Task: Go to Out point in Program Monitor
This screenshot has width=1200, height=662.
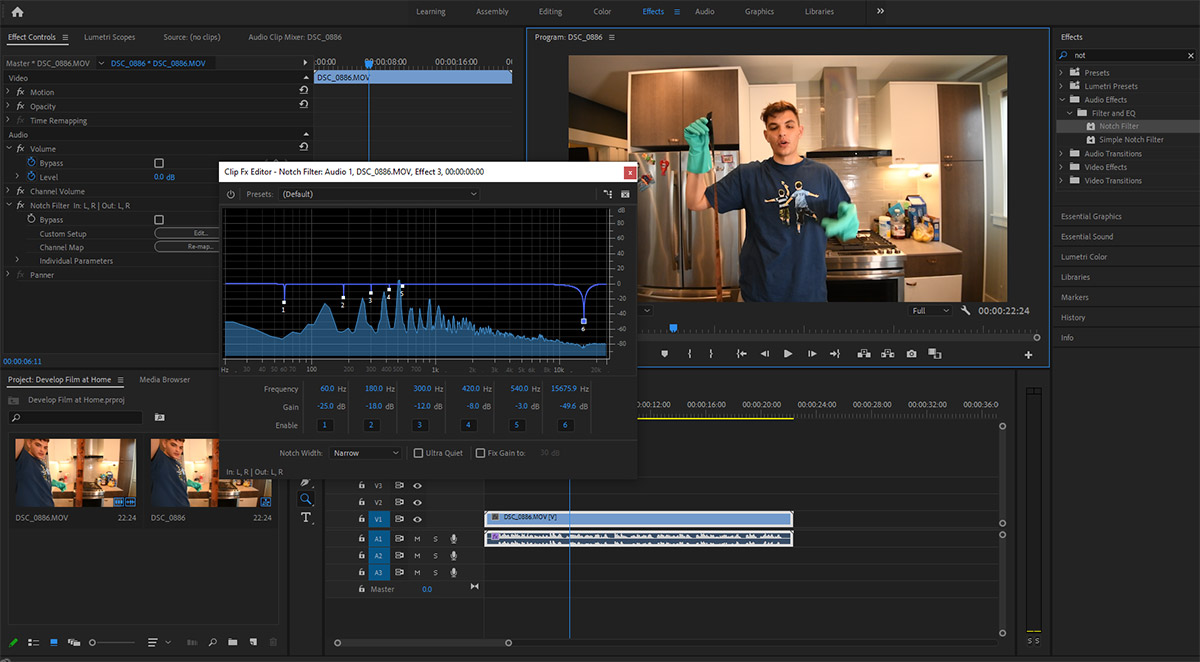Action: (835, 353)
